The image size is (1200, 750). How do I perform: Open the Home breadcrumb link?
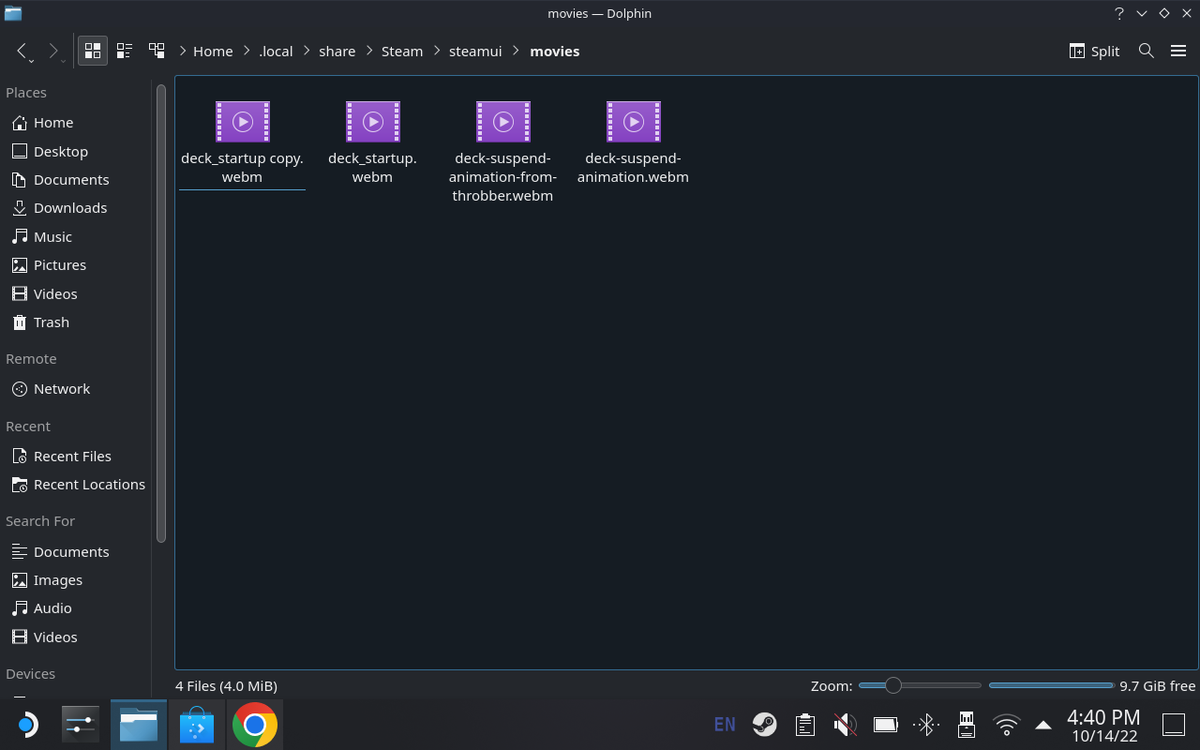coord(213,51)
